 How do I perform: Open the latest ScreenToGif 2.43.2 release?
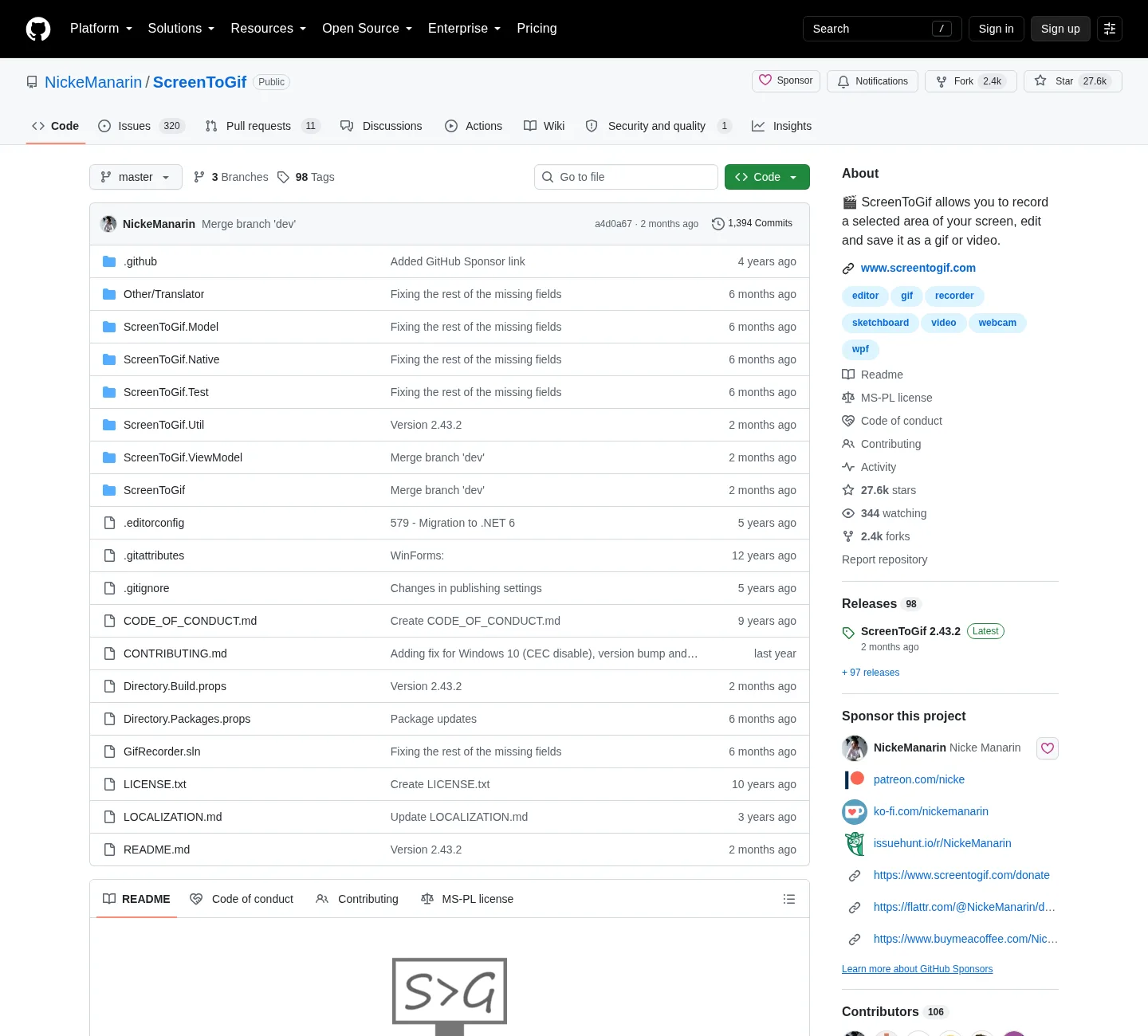point(910,631)
